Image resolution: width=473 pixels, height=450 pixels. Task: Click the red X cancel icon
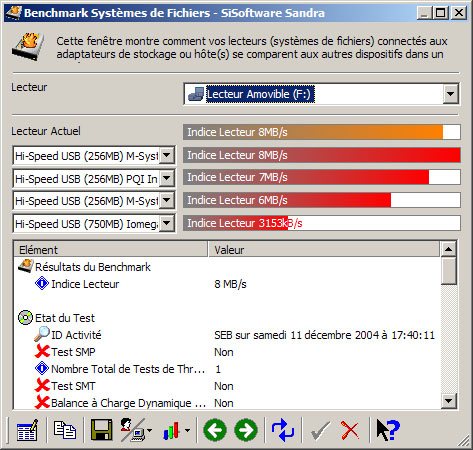coord(350,430)
